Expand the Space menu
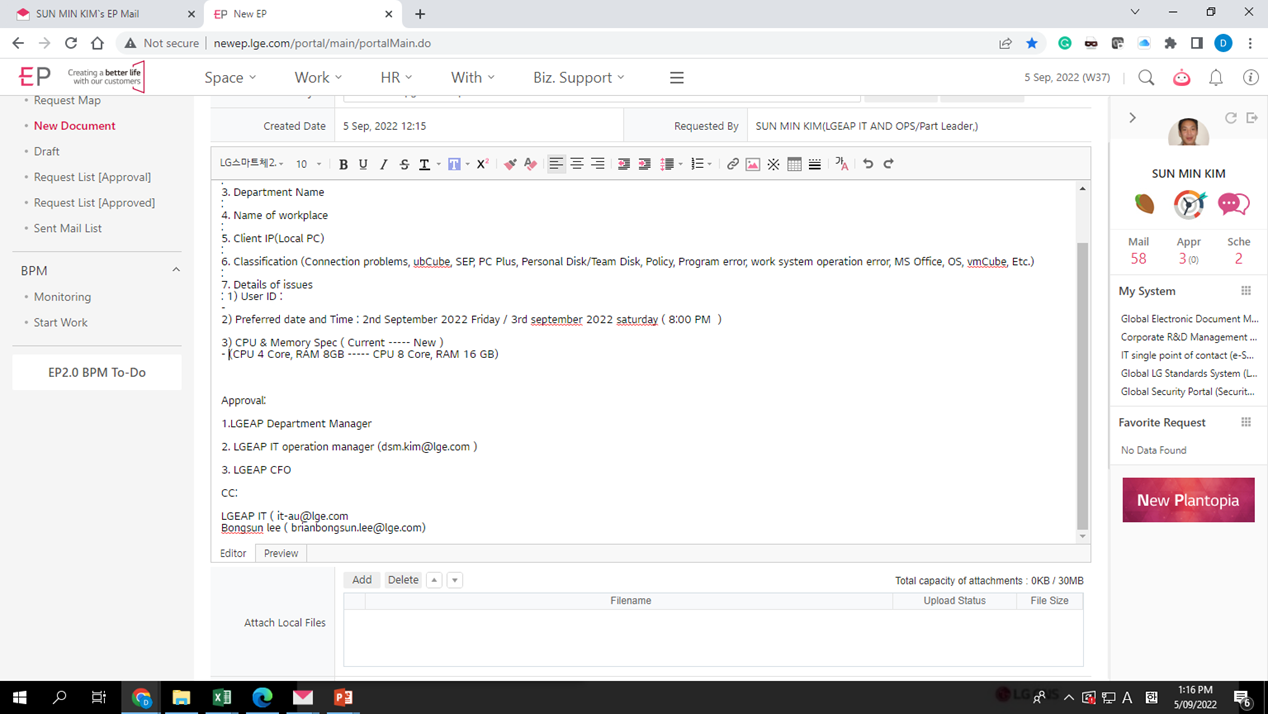Screen dimensions: 1268x714 (230, 77)
